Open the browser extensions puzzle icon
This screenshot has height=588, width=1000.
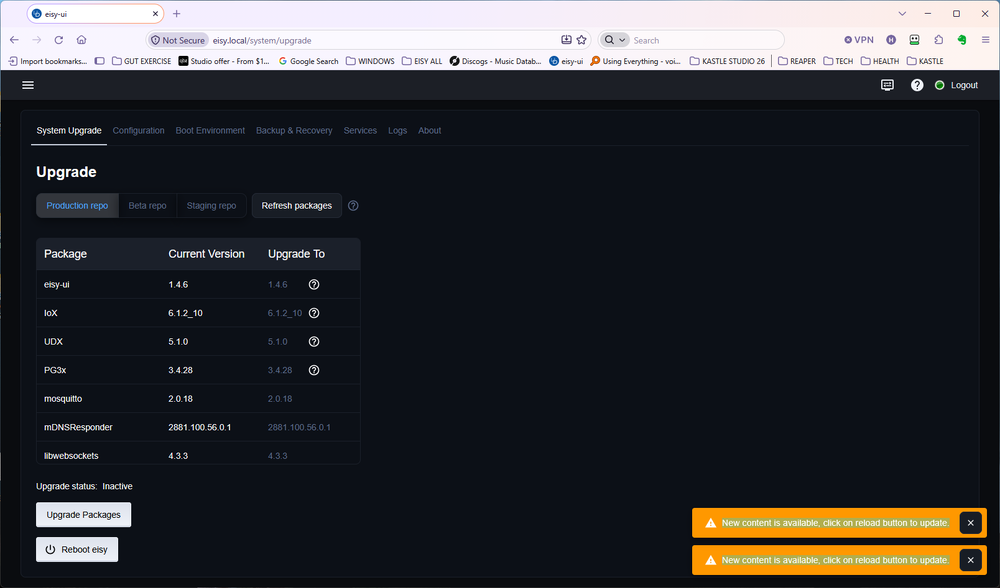[938, 40]
